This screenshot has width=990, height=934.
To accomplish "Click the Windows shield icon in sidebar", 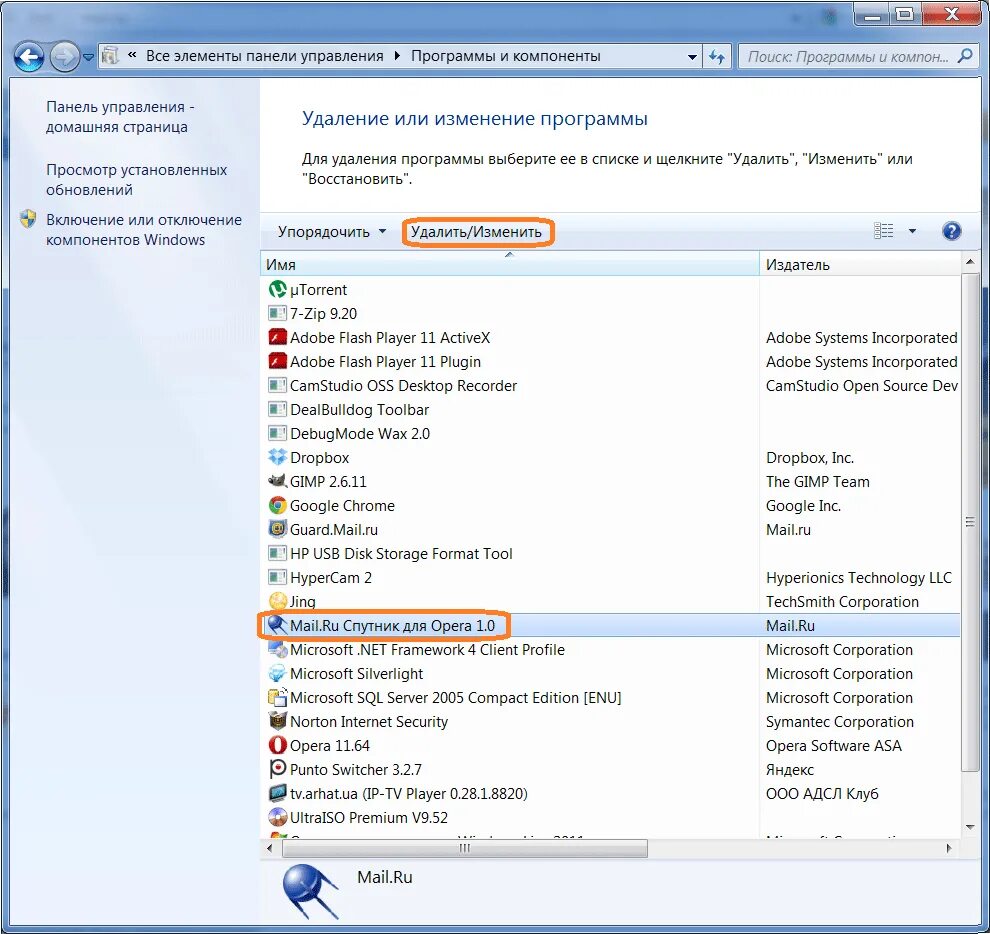I will click(x=28, y=219).
